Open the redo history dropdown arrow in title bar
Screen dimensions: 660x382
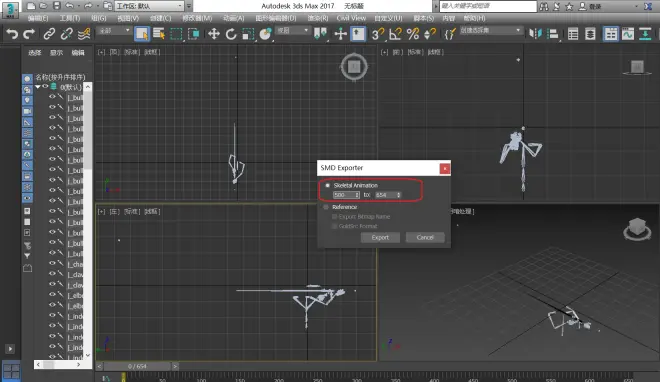pyautogui.click(x=97, y=6)
